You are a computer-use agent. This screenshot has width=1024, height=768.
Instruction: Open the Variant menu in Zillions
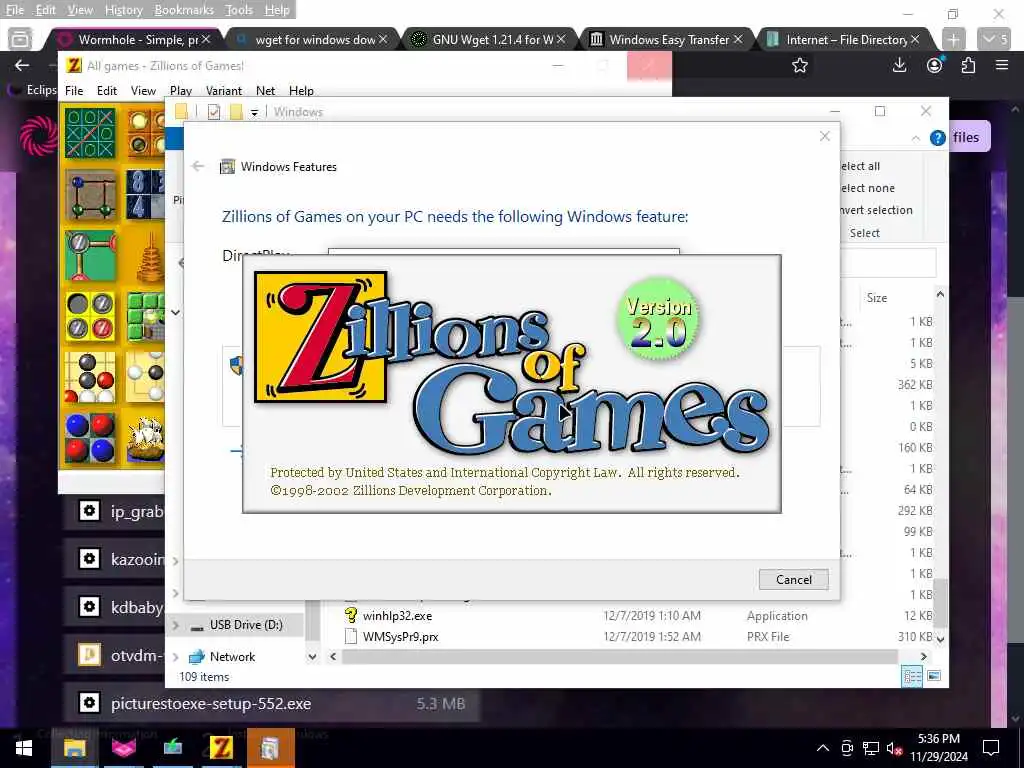click(x=224, y=91)
